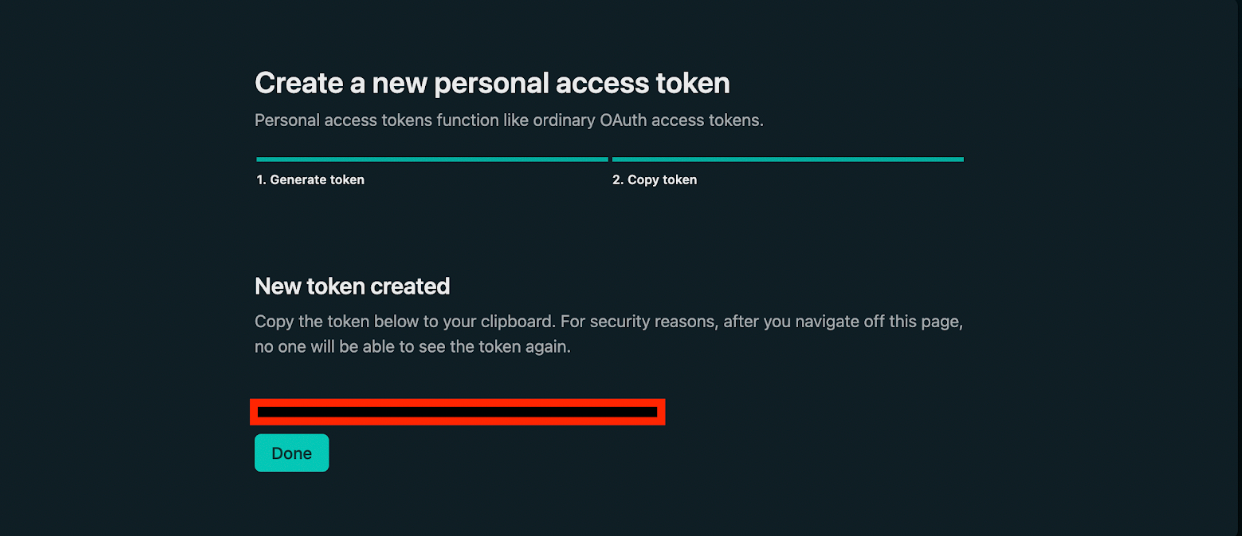Open the "2. Copy token" step

click(x=654, y=180)
